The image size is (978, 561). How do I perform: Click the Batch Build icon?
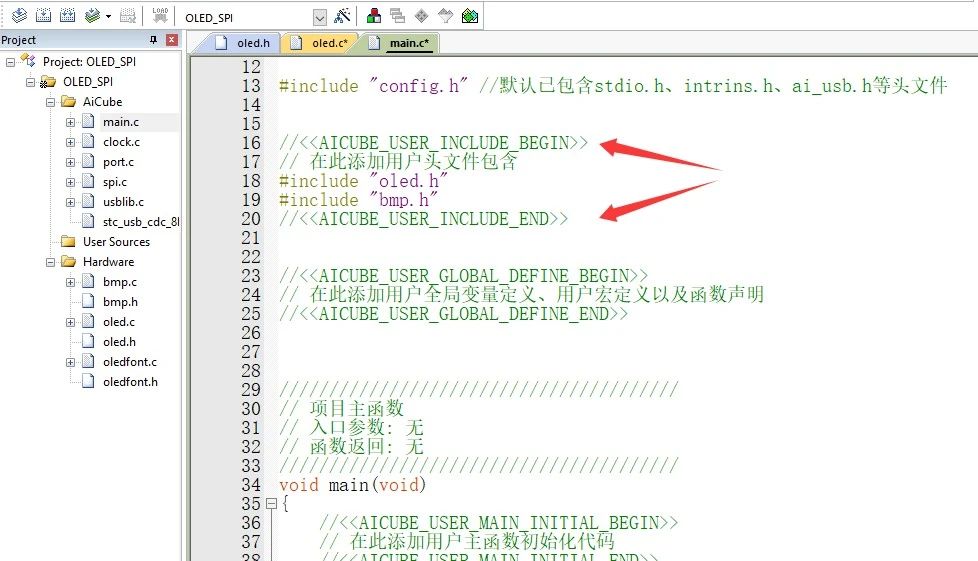[x=92, y=15]
